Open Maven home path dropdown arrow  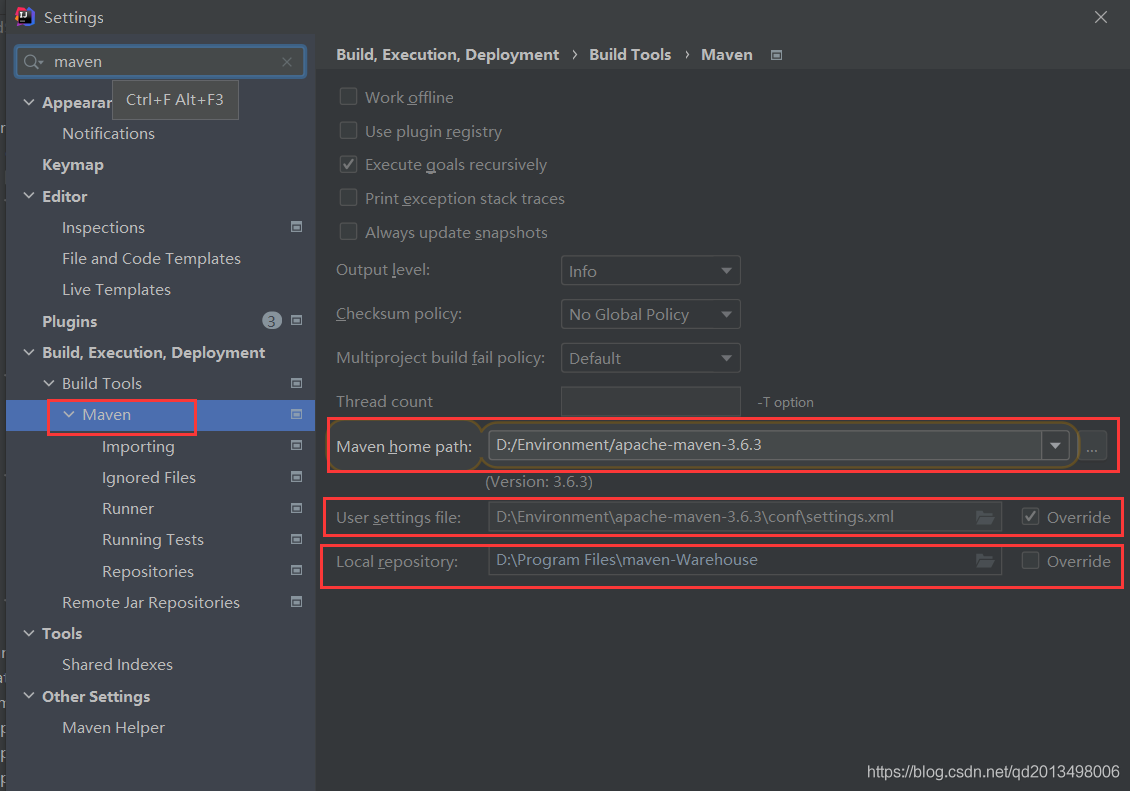click(x=1055, y=445)
